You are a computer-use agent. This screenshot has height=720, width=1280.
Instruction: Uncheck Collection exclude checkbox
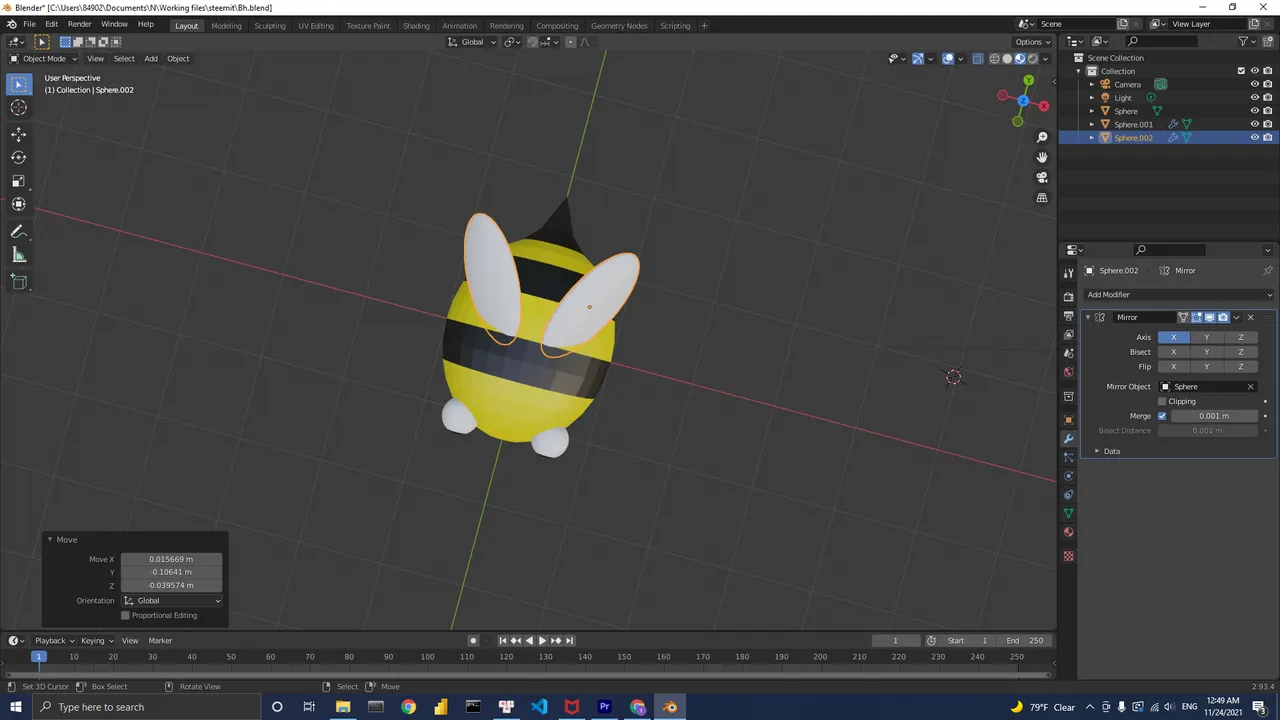[x=1241, y=71]
